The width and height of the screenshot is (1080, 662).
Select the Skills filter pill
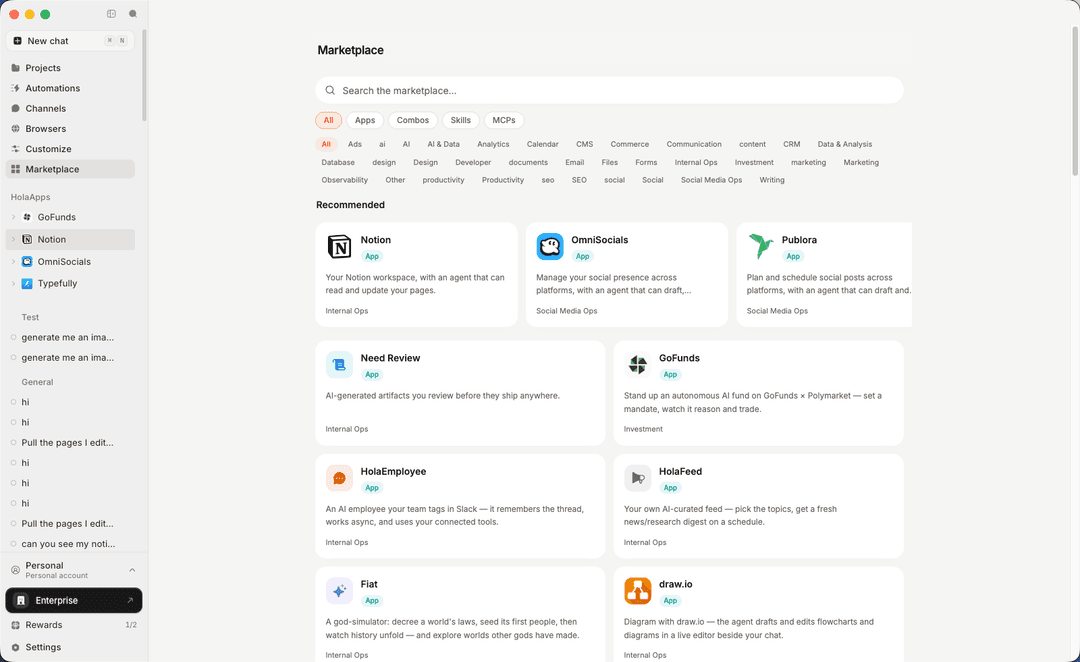click(461, 120)
